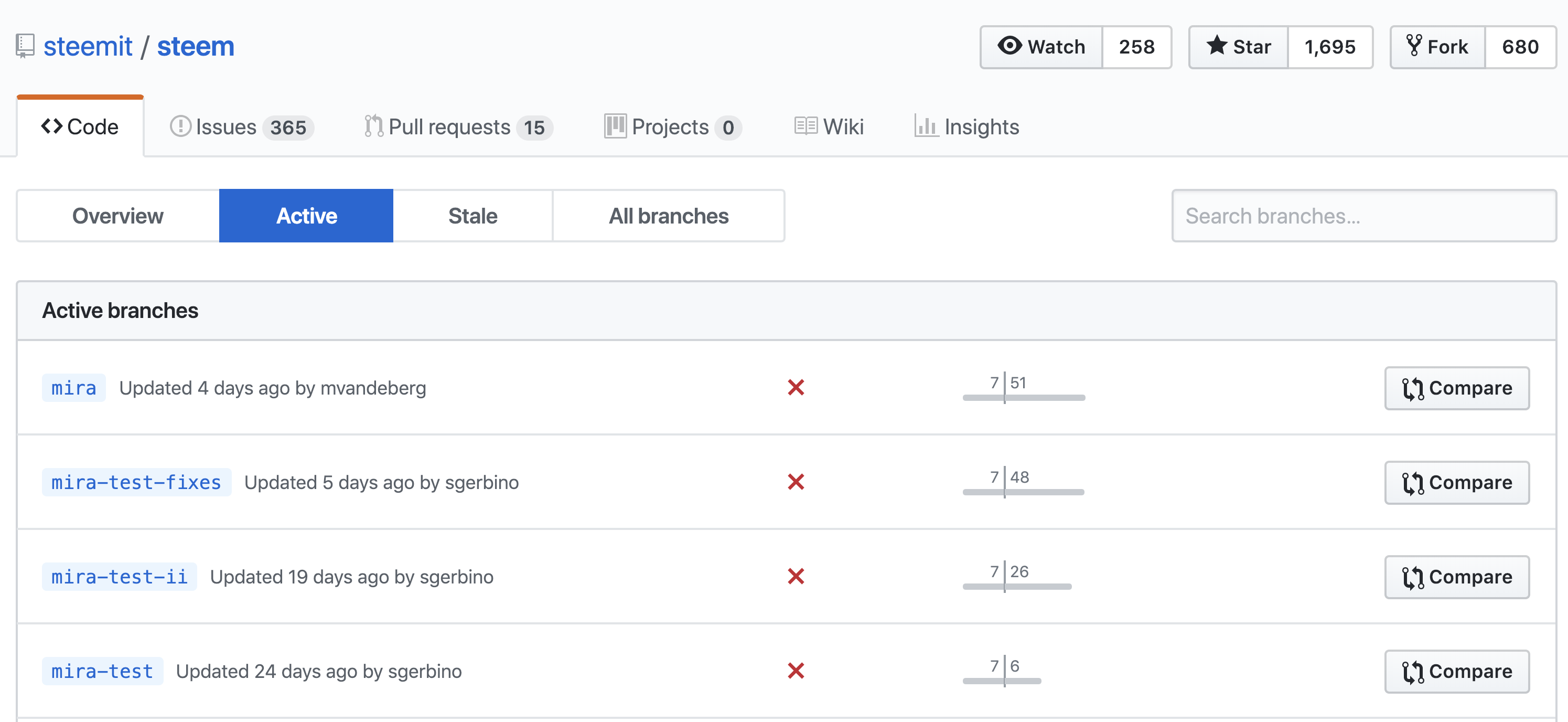Open the Pull requests tab
Screen dimensions: 1568x722
[458, 127]
